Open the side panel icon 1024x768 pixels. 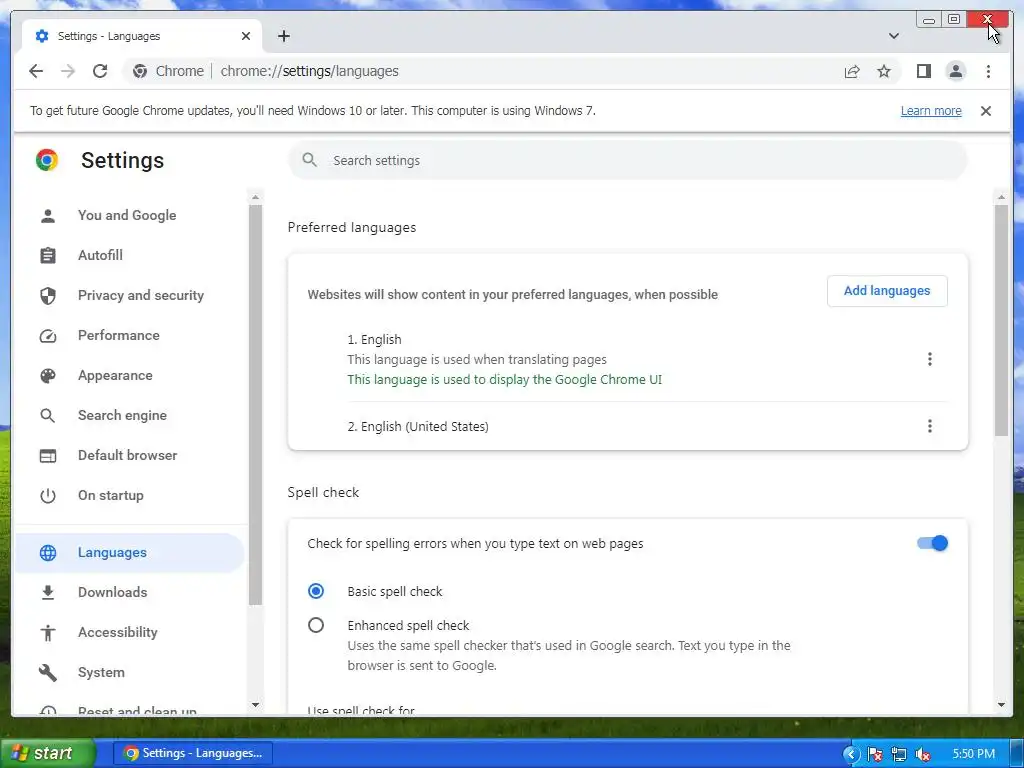(923, 71)
